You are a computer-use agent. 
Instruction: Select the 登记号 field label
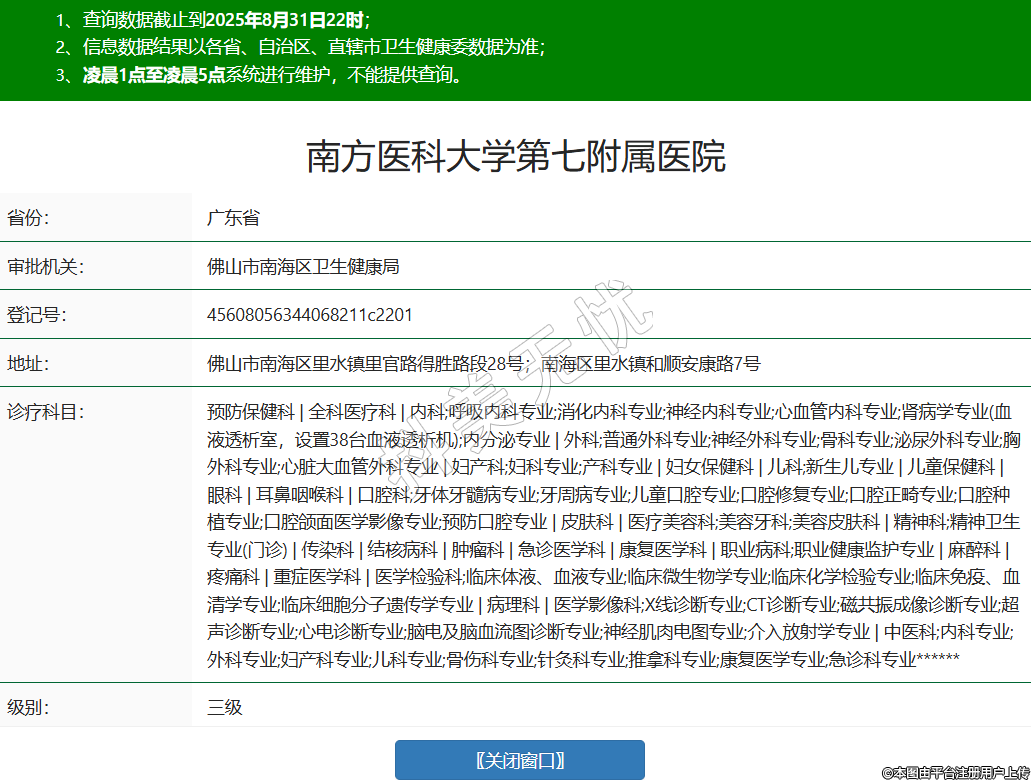click(37, 315)
